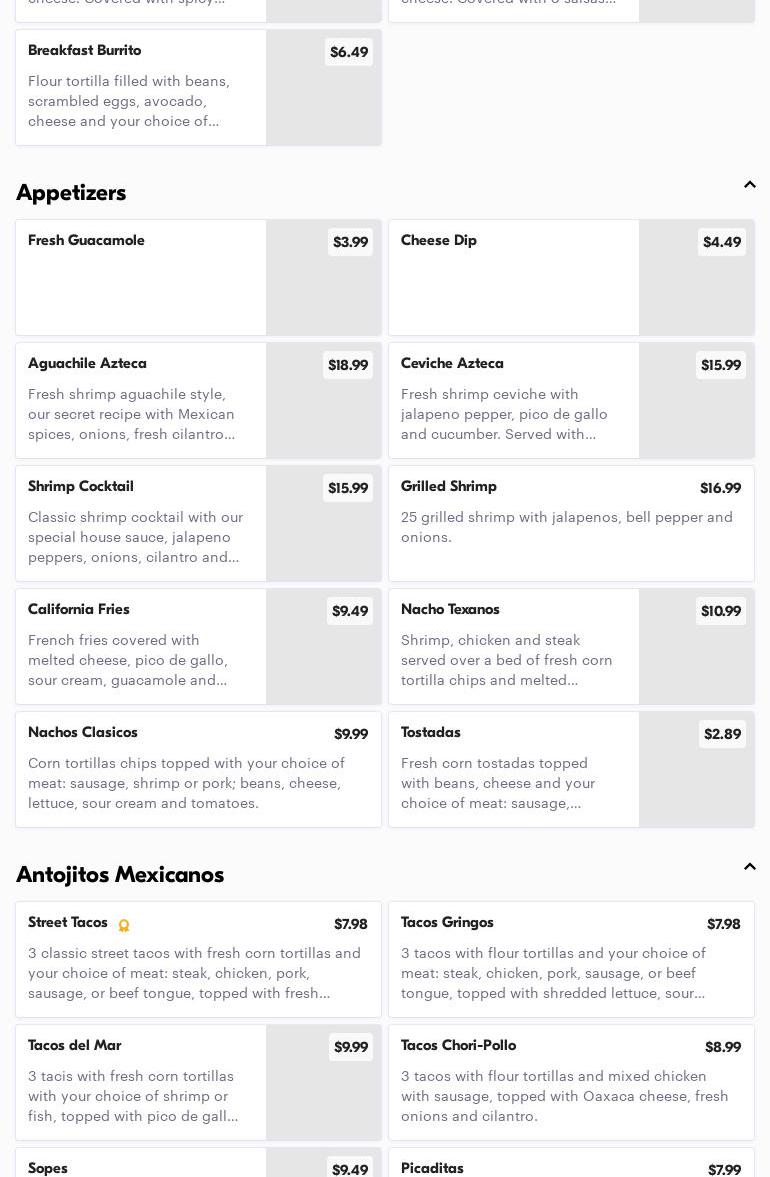Select the Tacos Chori-Pollo menu item
Image resolution: width=770 pixels, height=1177 pixels.
click(x=571, y=1082)
